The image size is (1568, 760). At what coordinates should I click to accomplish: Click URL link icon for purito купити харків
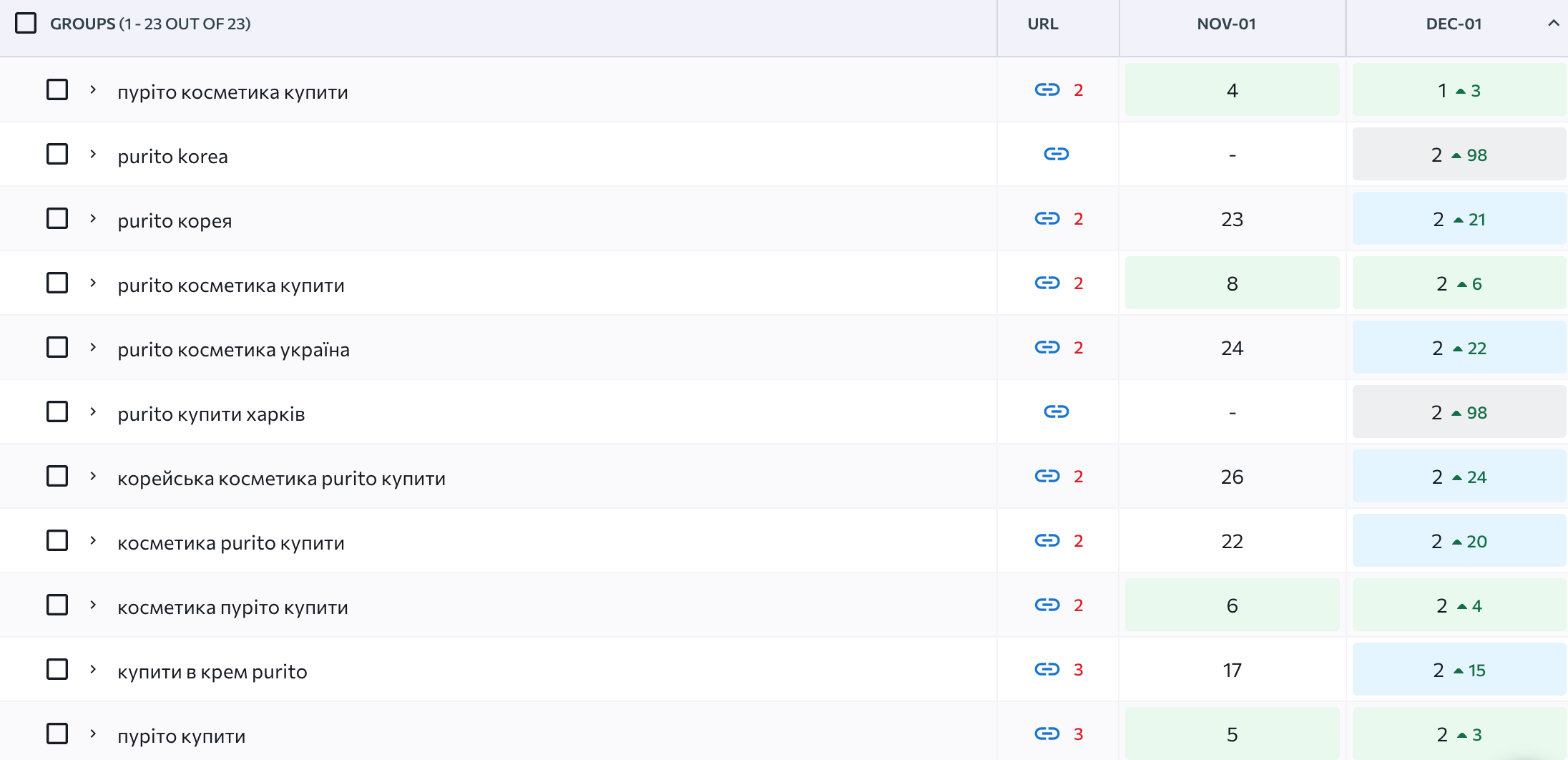[x=1056, y=411]
